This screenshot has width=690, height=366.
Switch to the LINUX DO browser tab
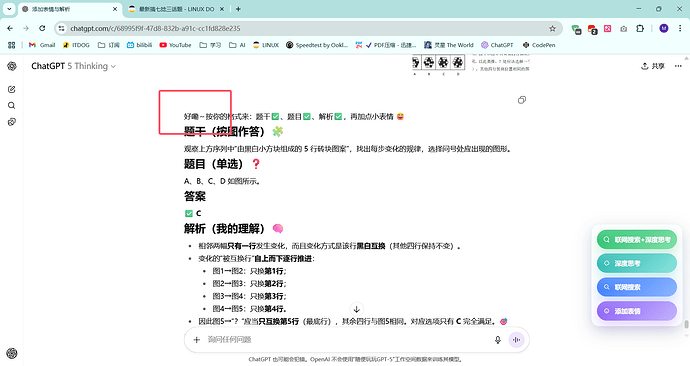pos(177,9)
